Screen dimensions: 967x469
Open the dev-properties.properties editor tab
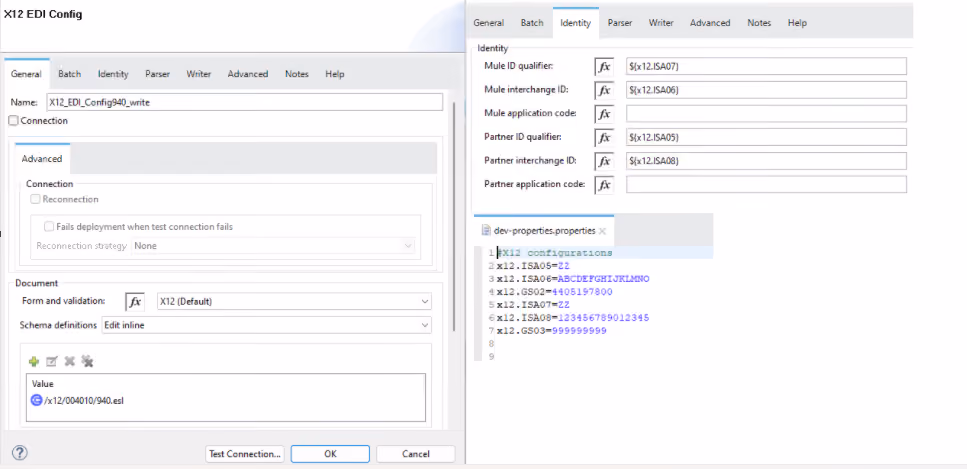click(545, 231)
